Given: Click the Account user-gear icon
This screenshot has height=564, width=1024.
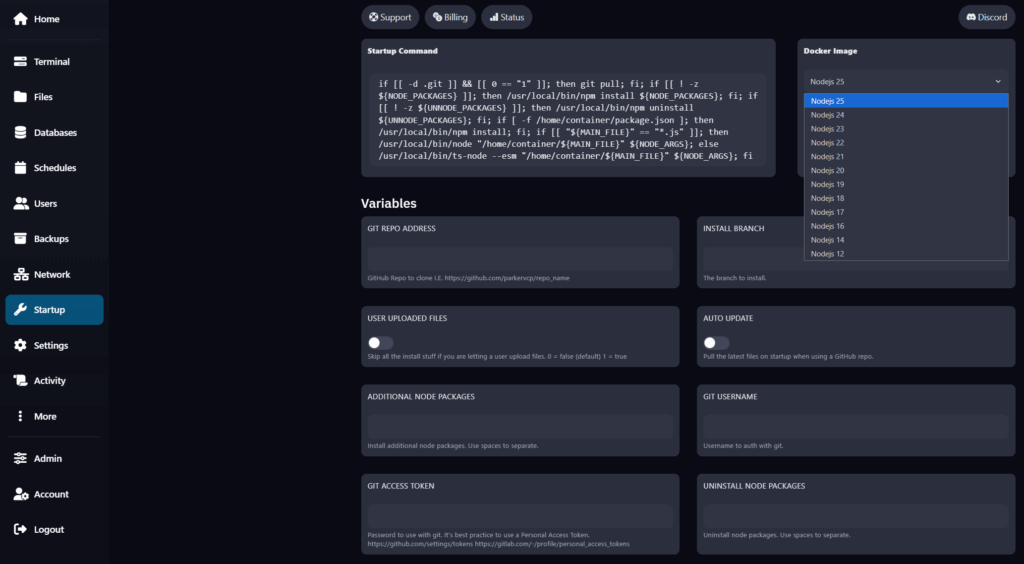Looking at the screenshot, I should pos(21,494).
